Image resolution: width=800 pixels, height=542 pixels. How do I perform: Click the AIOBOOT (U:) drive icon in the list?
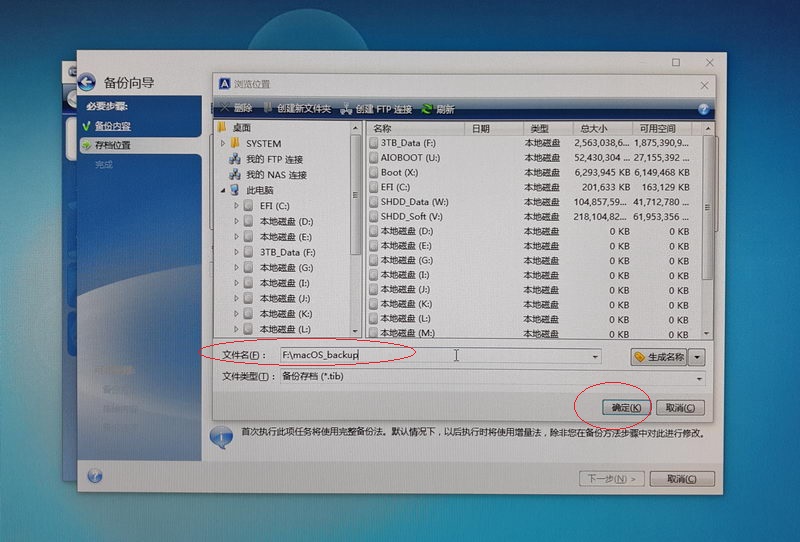pos(373,158)
